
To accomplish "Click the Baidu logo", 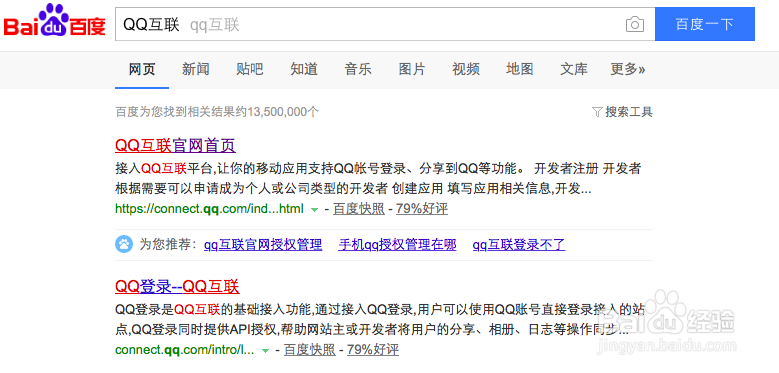I will 55,20.
